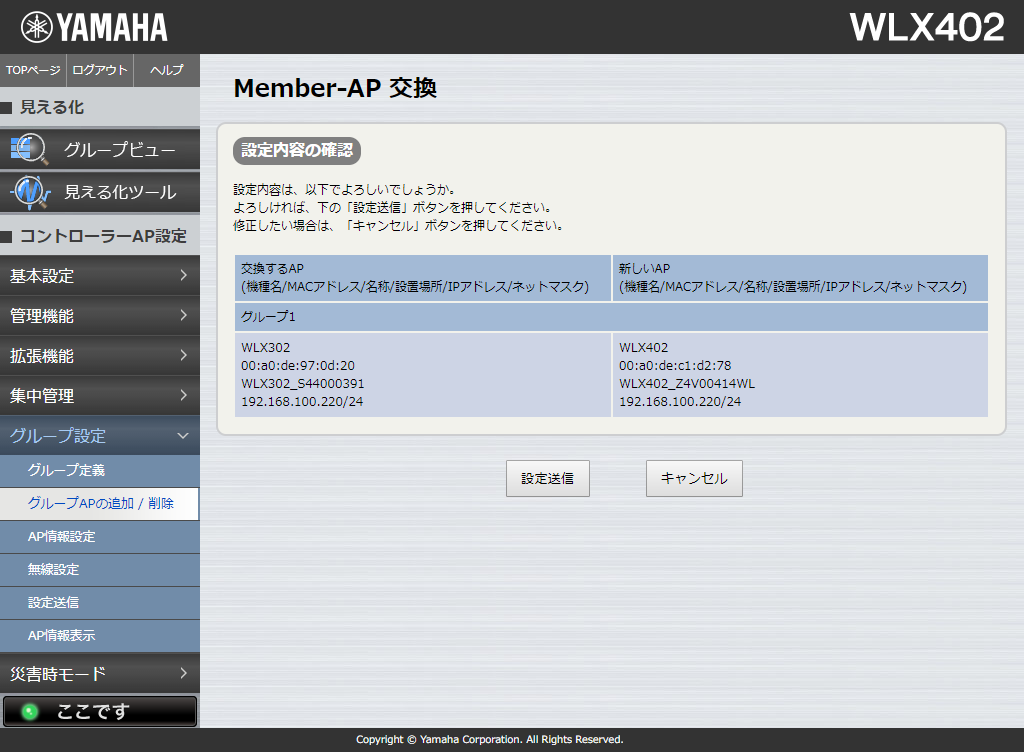This screenshot has height=752, width=1024.
Task: Open the AP情報表示 submenu item
Action: pos(62,636)
